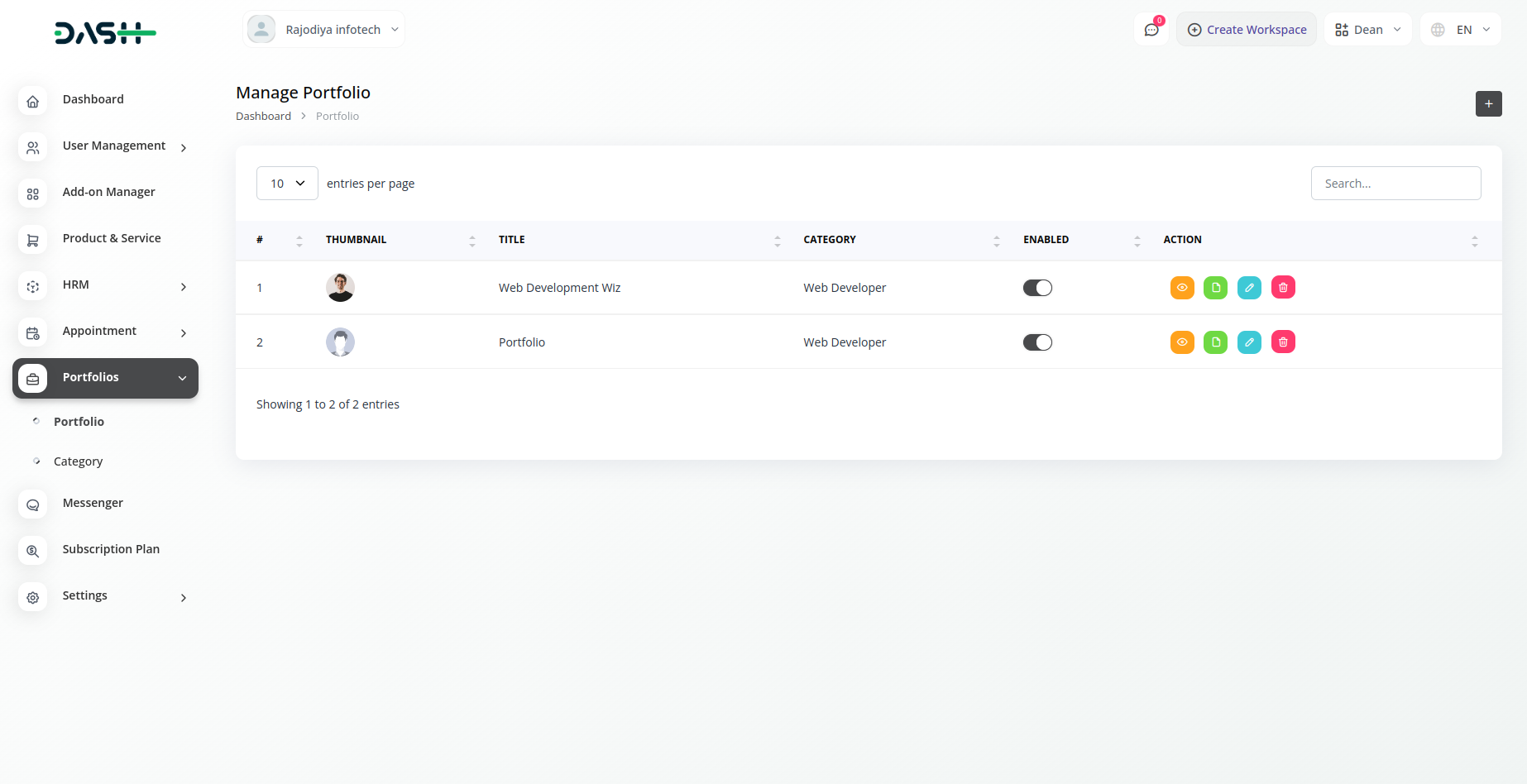Toggle enabled switch for Web Development Wiz

click(1037, 288)
